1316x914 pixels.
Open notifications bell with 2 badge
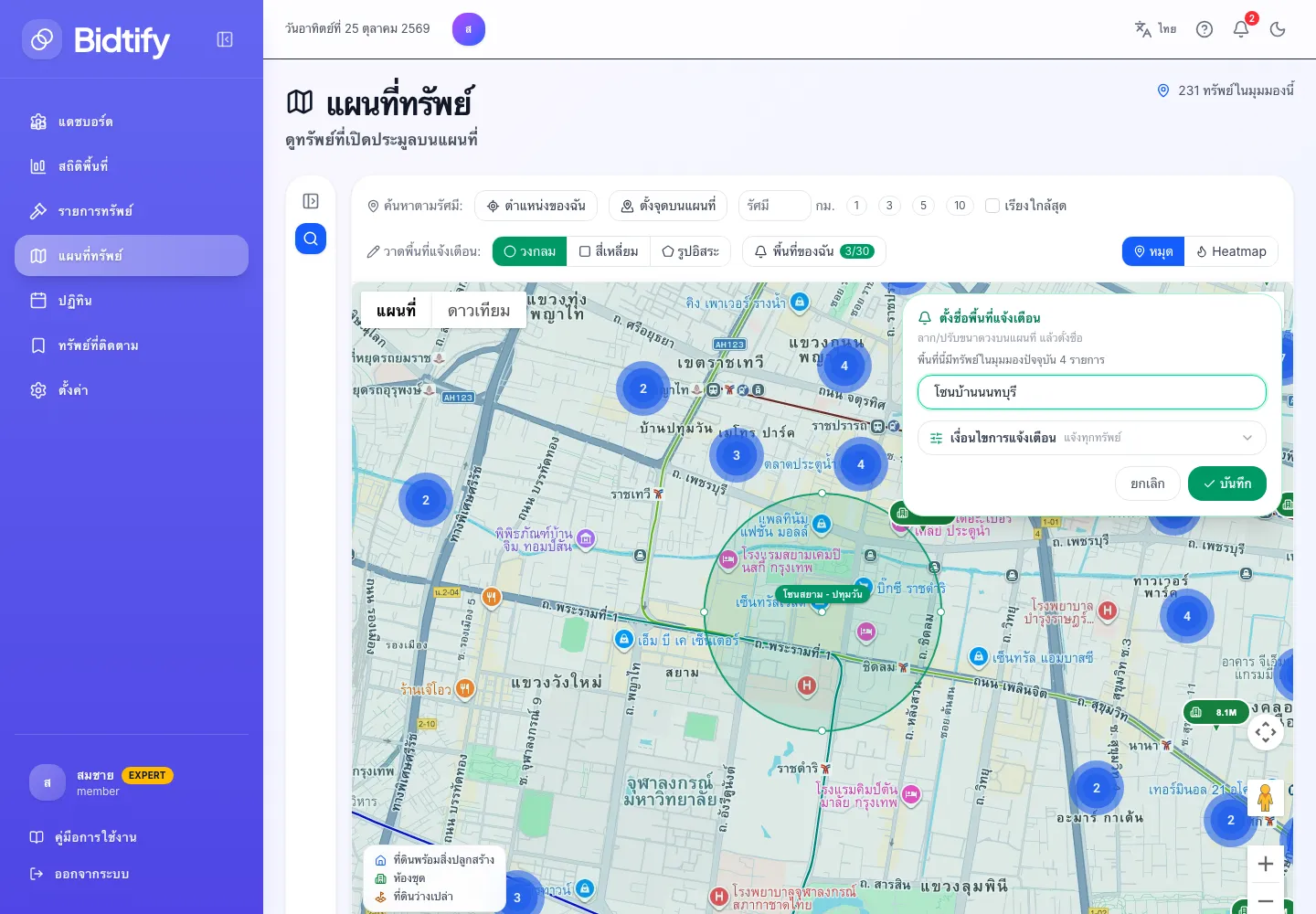coord(1241,29)
